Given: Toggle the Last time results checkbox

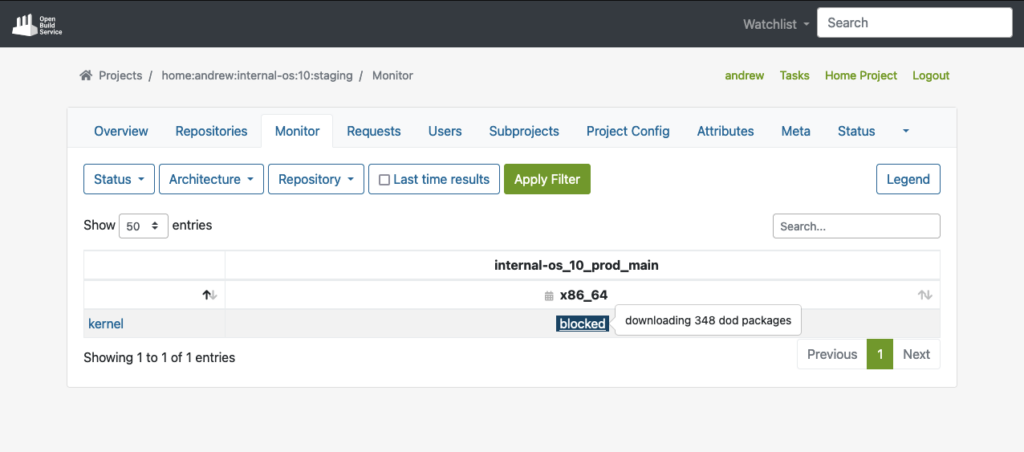Looking at the screenshot, I should [x=384, y=180].
